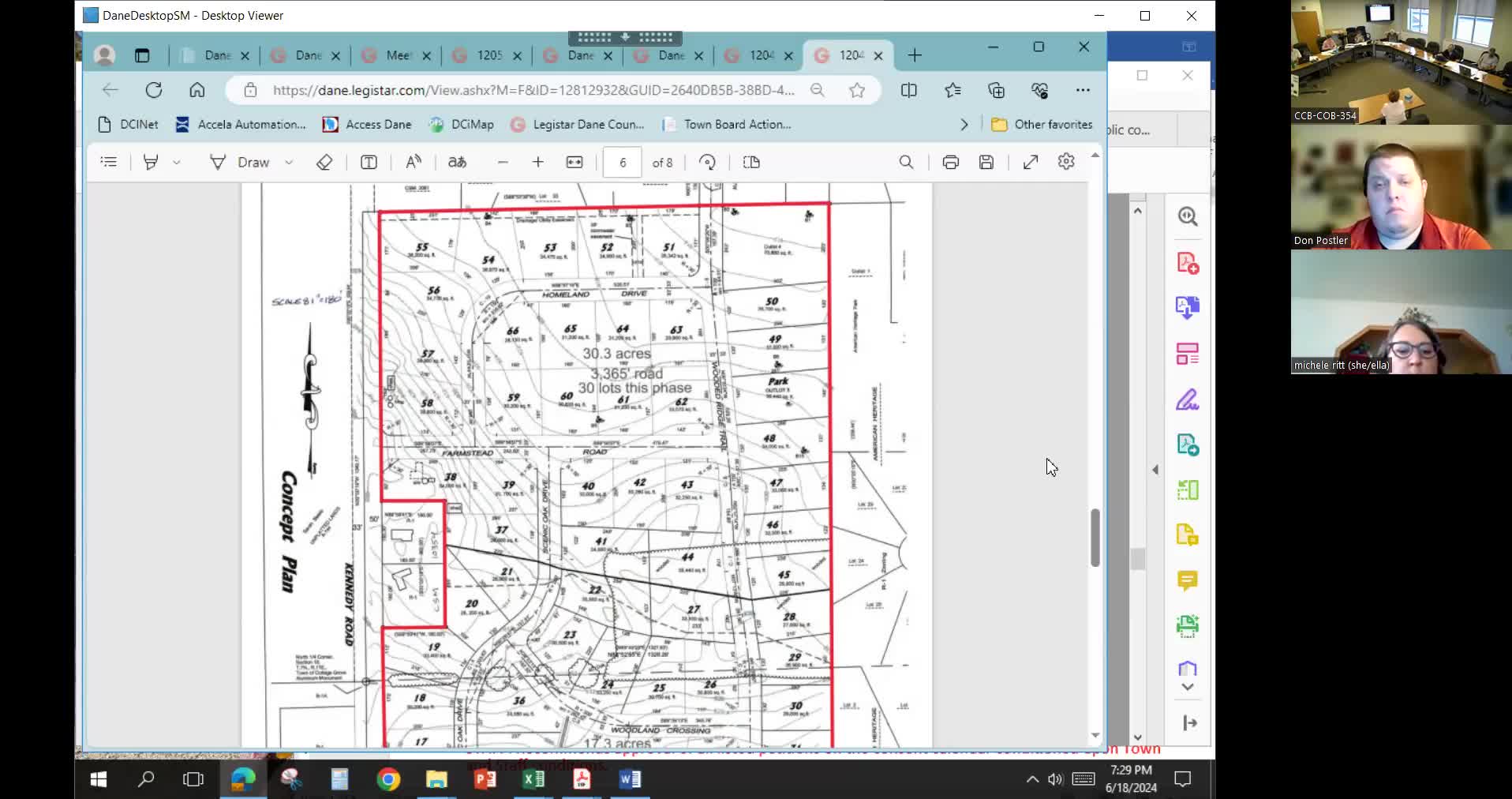Toggle browser split screen view
The image size is (1512, 799).
click(x=909, y=90)
